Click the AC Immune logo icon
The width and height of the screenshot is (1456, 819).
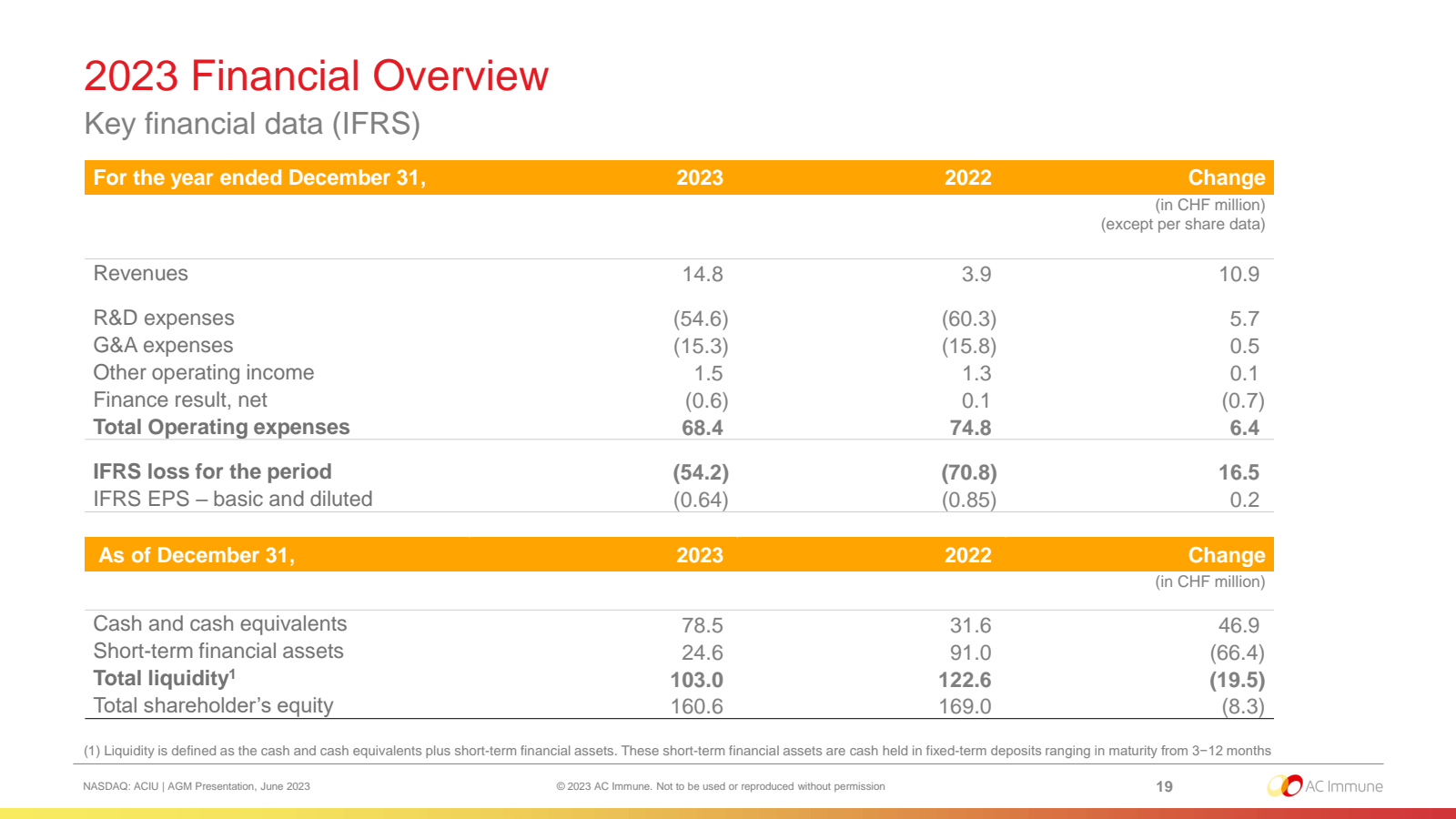point(1285,785)
